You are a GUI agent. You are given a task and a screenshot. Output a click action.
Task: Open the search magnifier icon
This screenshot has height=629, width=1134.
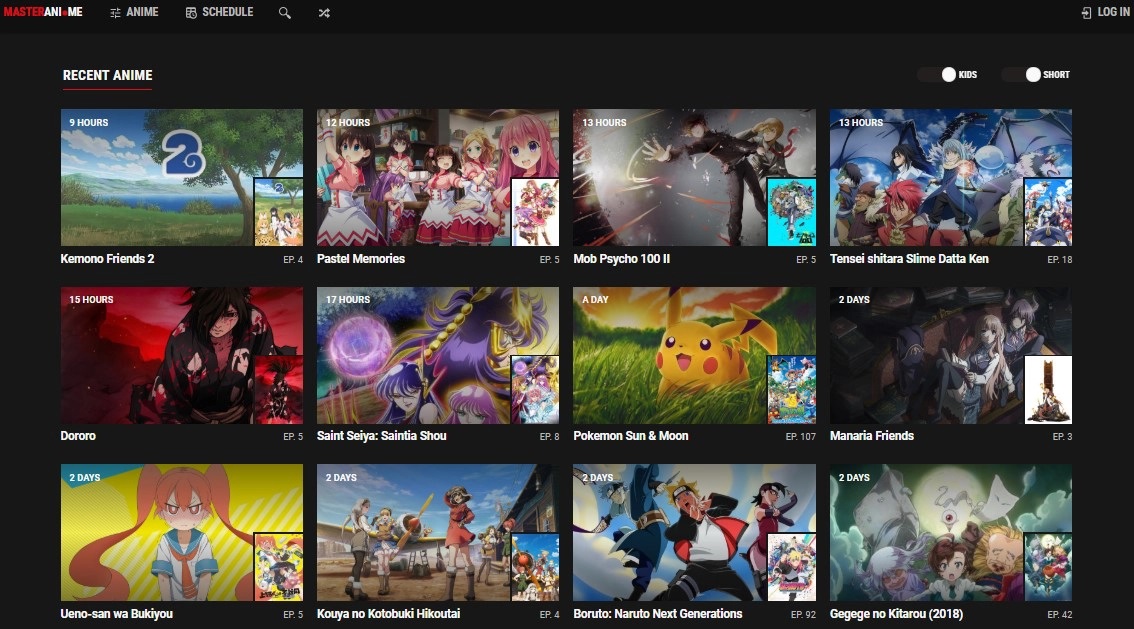click(285, 13)
